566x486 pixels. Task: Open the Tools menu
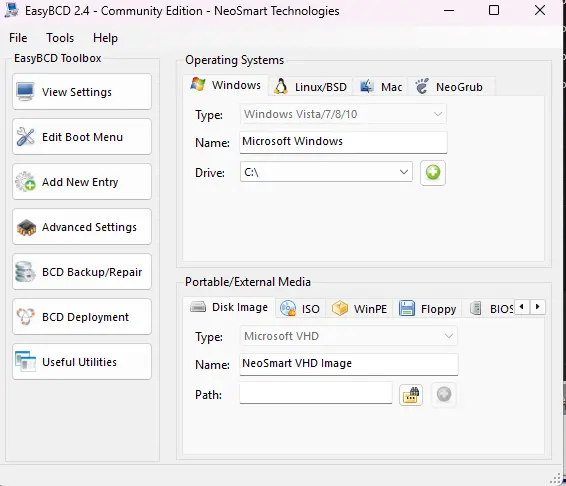click(x=60, y=38)
